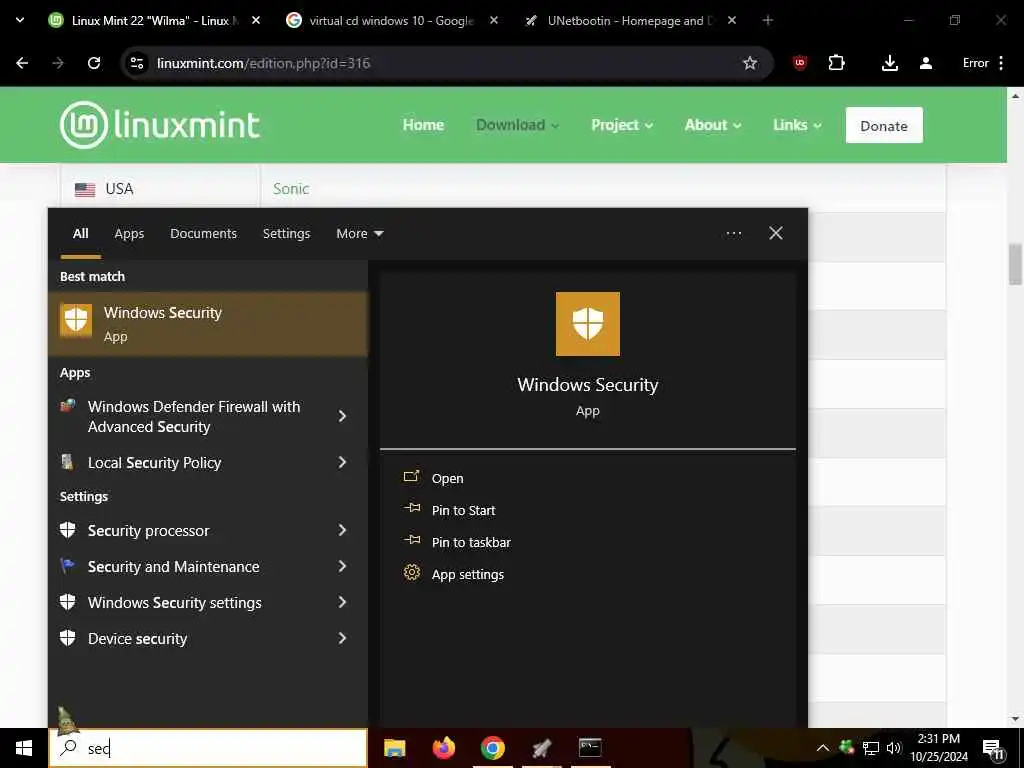Click the taskbar clock and date

tap(938, 748)
